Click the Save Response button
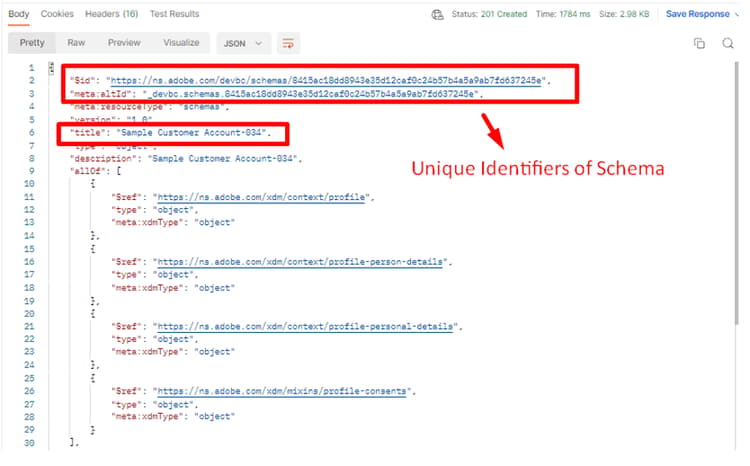The height and width of the screenshot is (466, 750). click(x=697, y=14)
